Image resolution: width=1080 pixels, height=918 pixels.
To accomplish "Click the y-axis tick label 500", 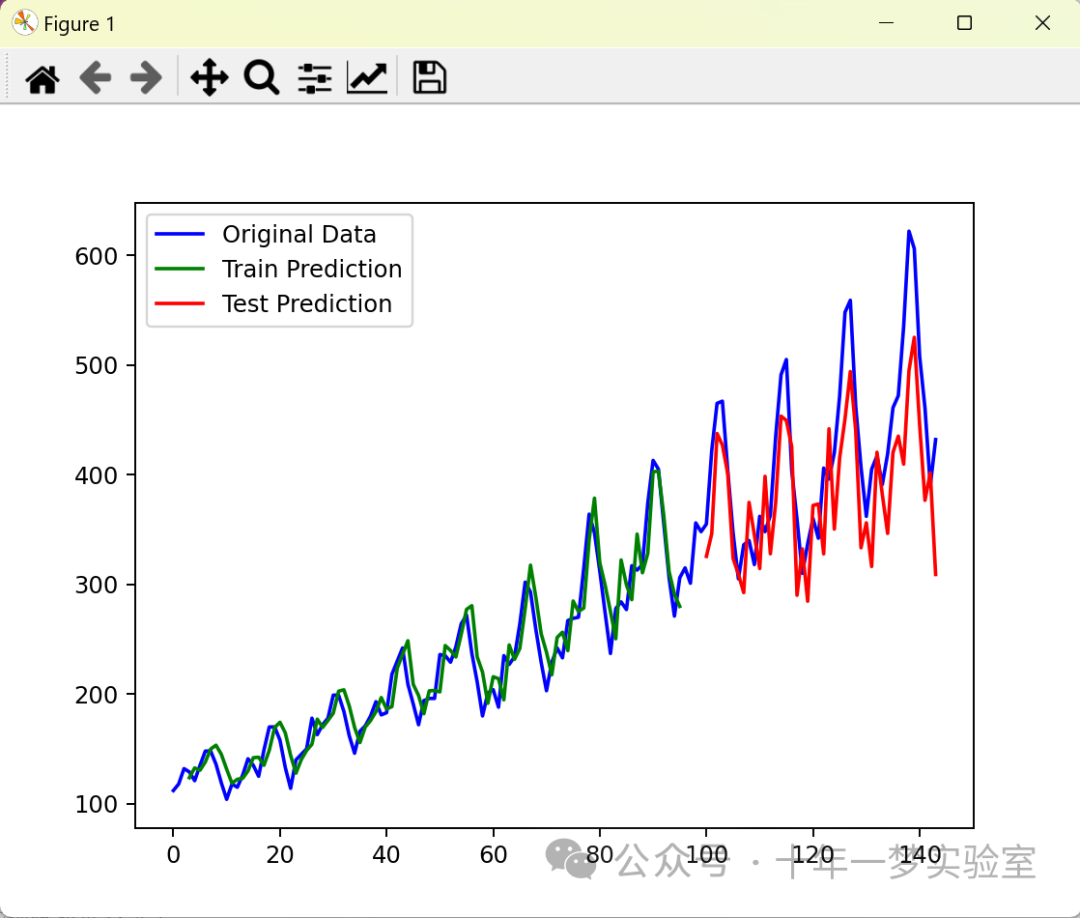I will tap(96, 366).
